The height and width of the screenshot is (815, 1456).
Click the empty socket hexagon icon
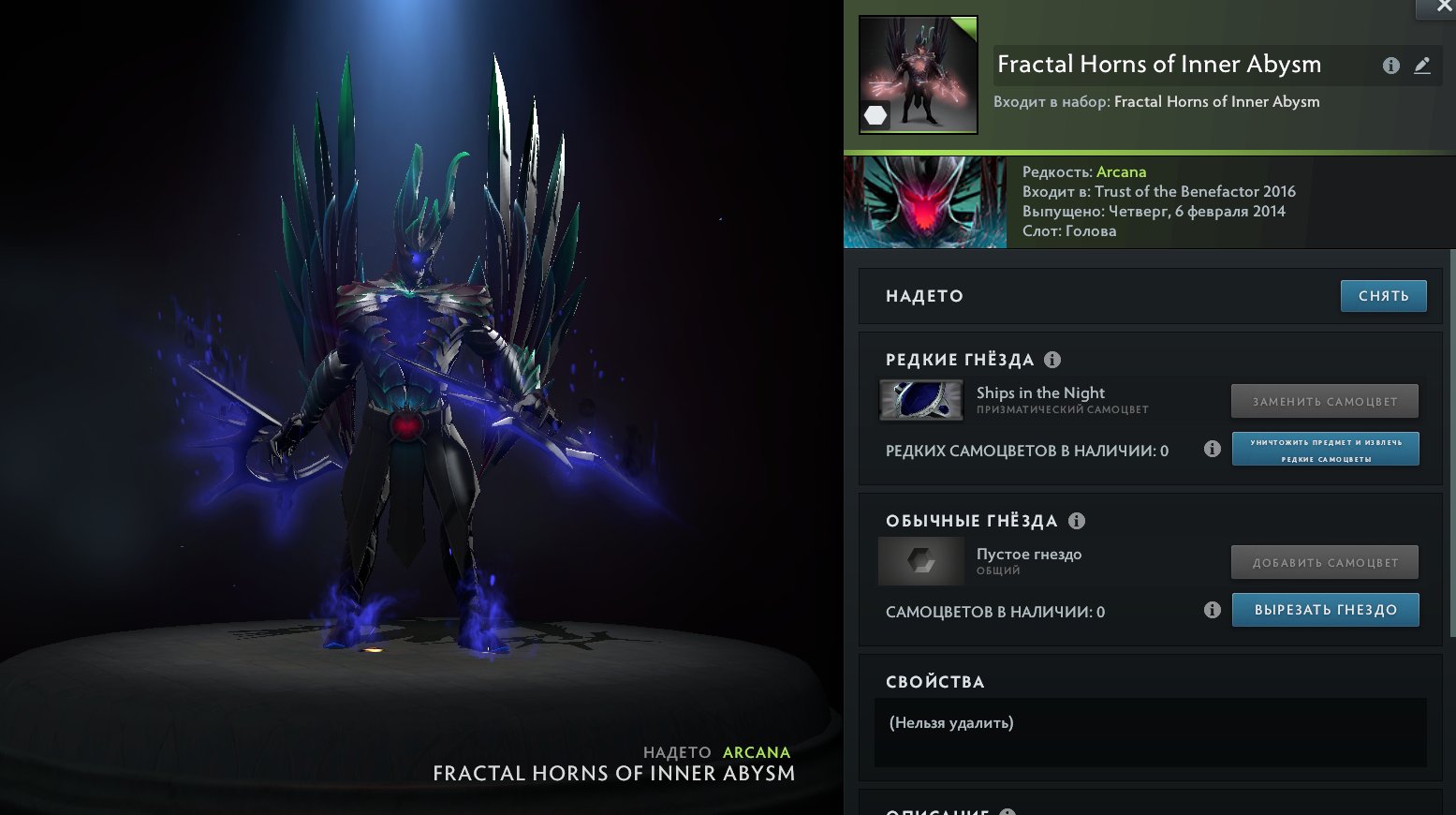pyautogui.click(x=921, y=561)
